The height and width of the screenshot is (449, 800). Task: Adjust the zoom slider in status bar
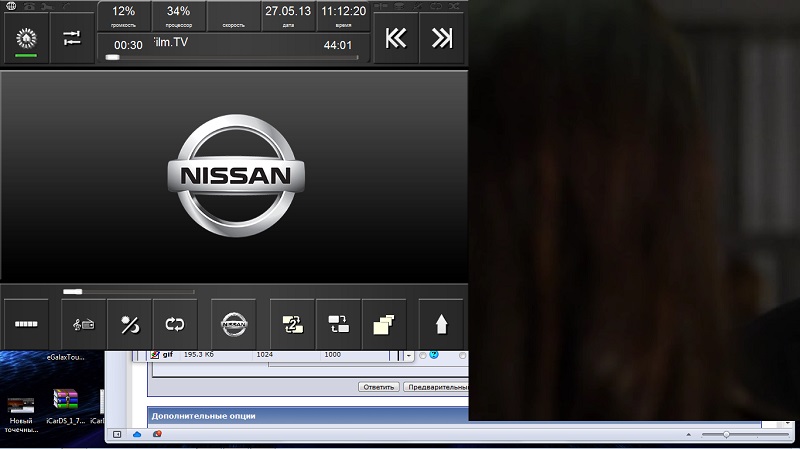pyautogui.click(x=726, y=434)
